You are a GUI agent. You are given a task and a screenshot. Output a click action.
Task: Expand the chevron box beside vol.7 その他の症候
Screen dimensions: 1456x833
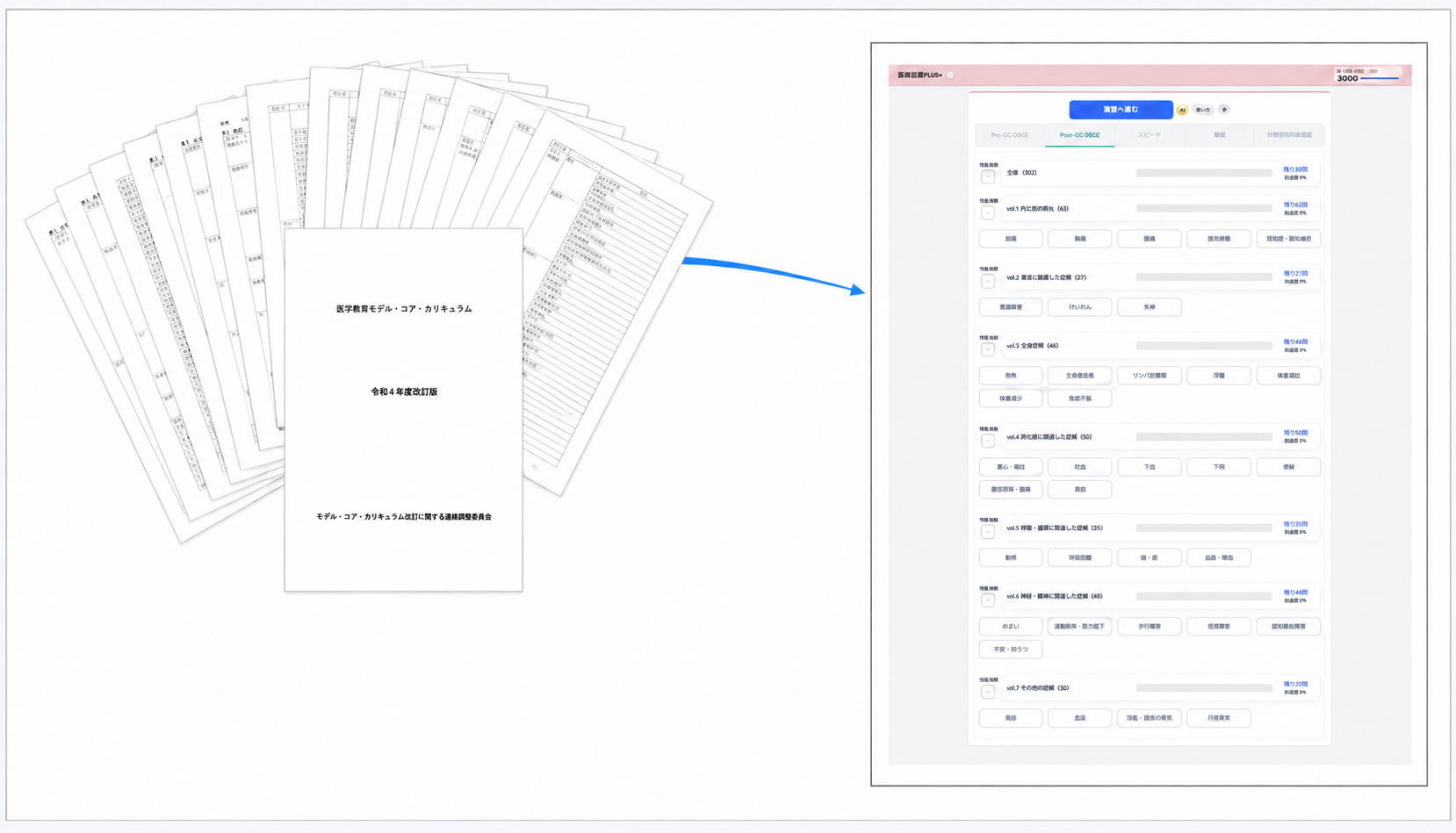(988, 692)
